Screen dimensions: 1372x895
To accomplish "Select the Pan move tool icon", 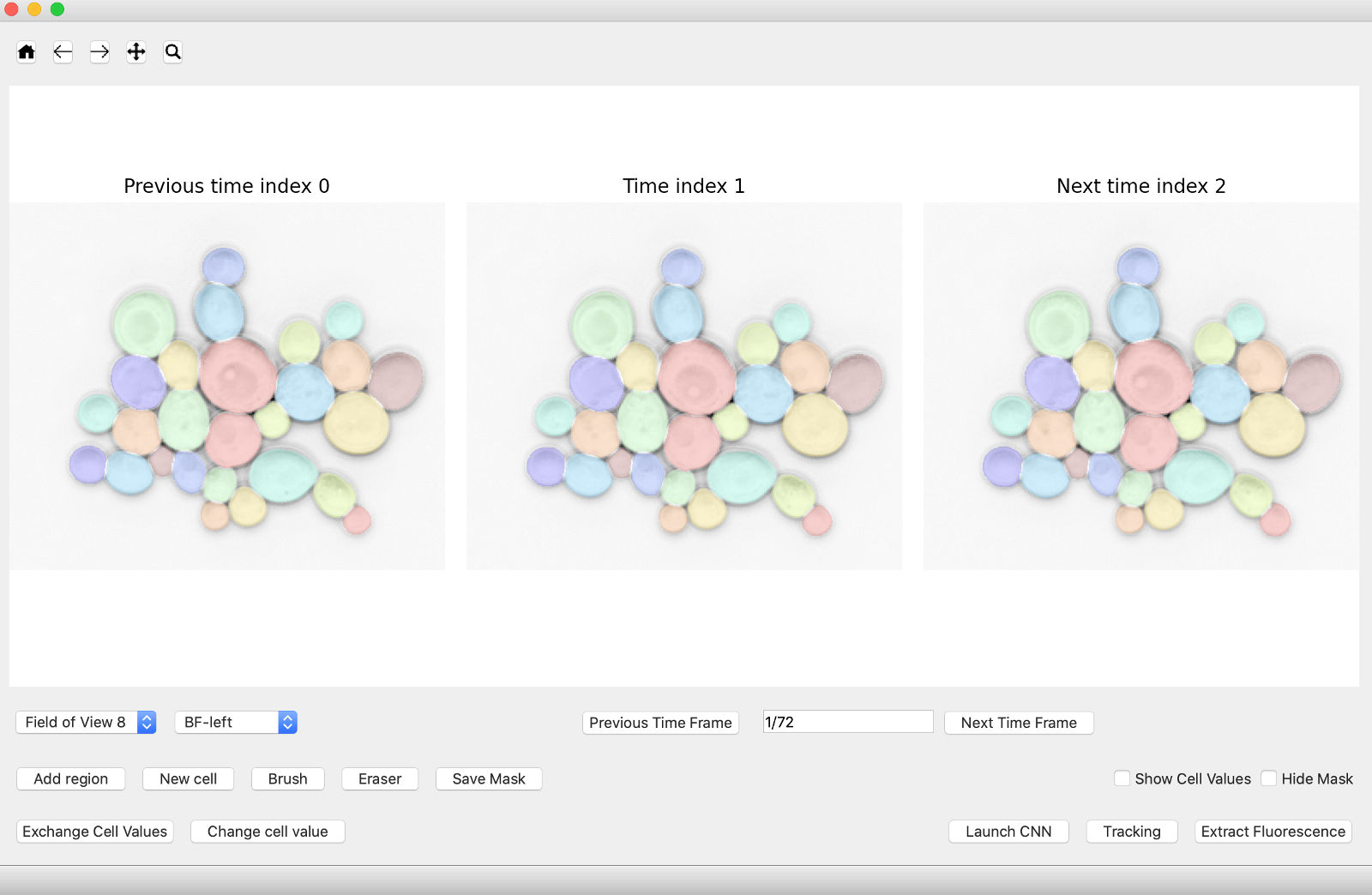I will pyautogui.click(x=136, y=52).
